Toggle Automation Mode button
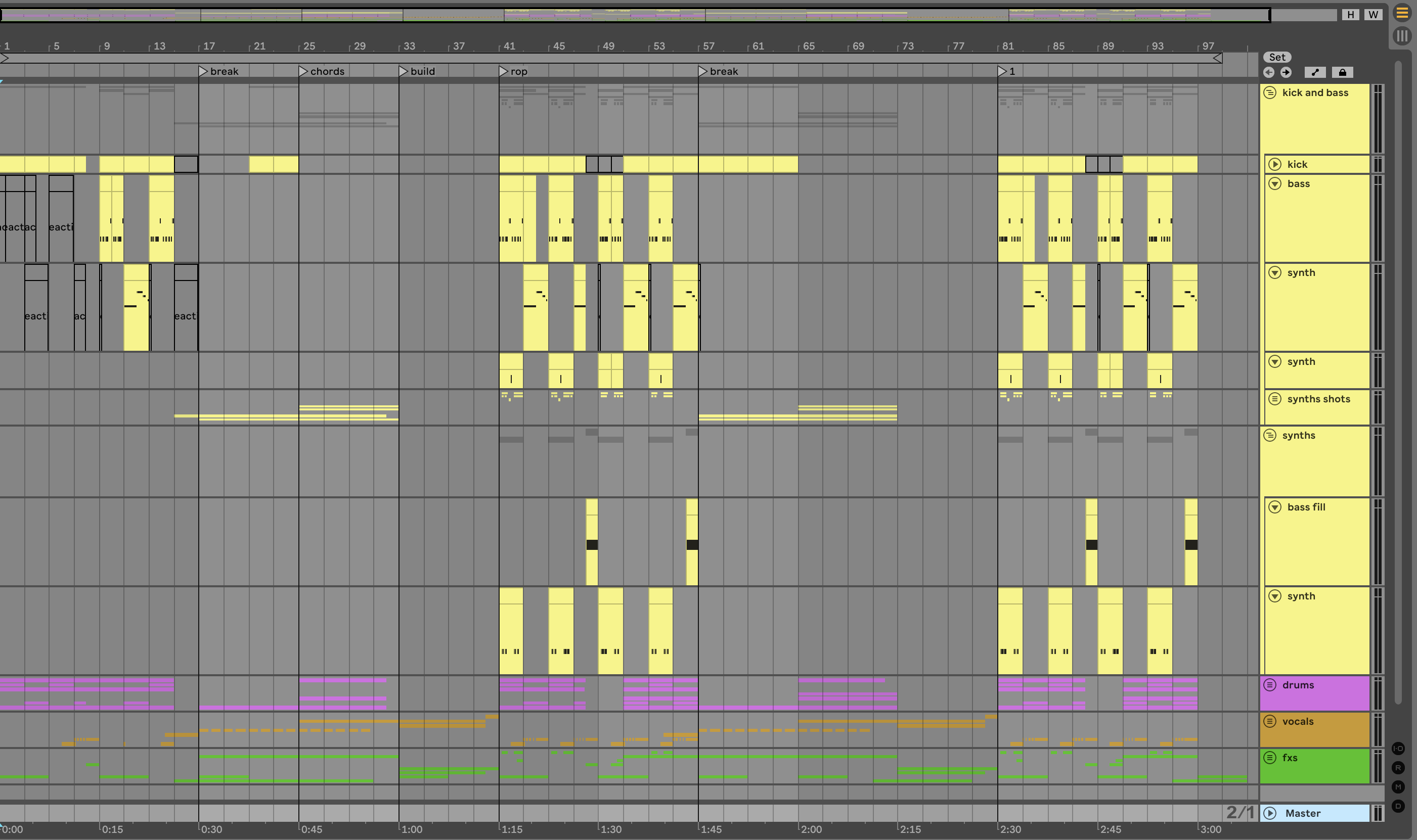Viewport: 1417px width, 840px height. pos(1315,72)
